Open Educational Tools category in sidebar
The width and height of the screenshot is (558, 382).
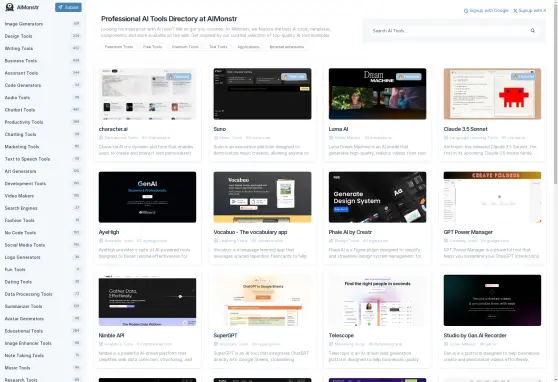pos(42,331)
